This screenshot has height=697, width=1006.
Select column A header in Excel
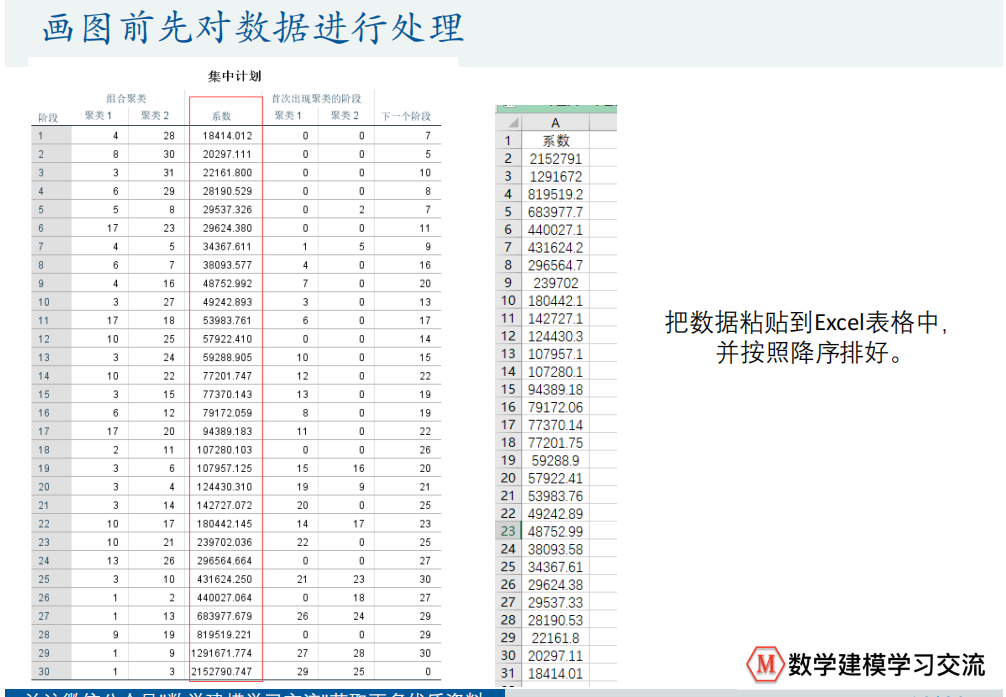pyautogui.click(x=556, y=123)
